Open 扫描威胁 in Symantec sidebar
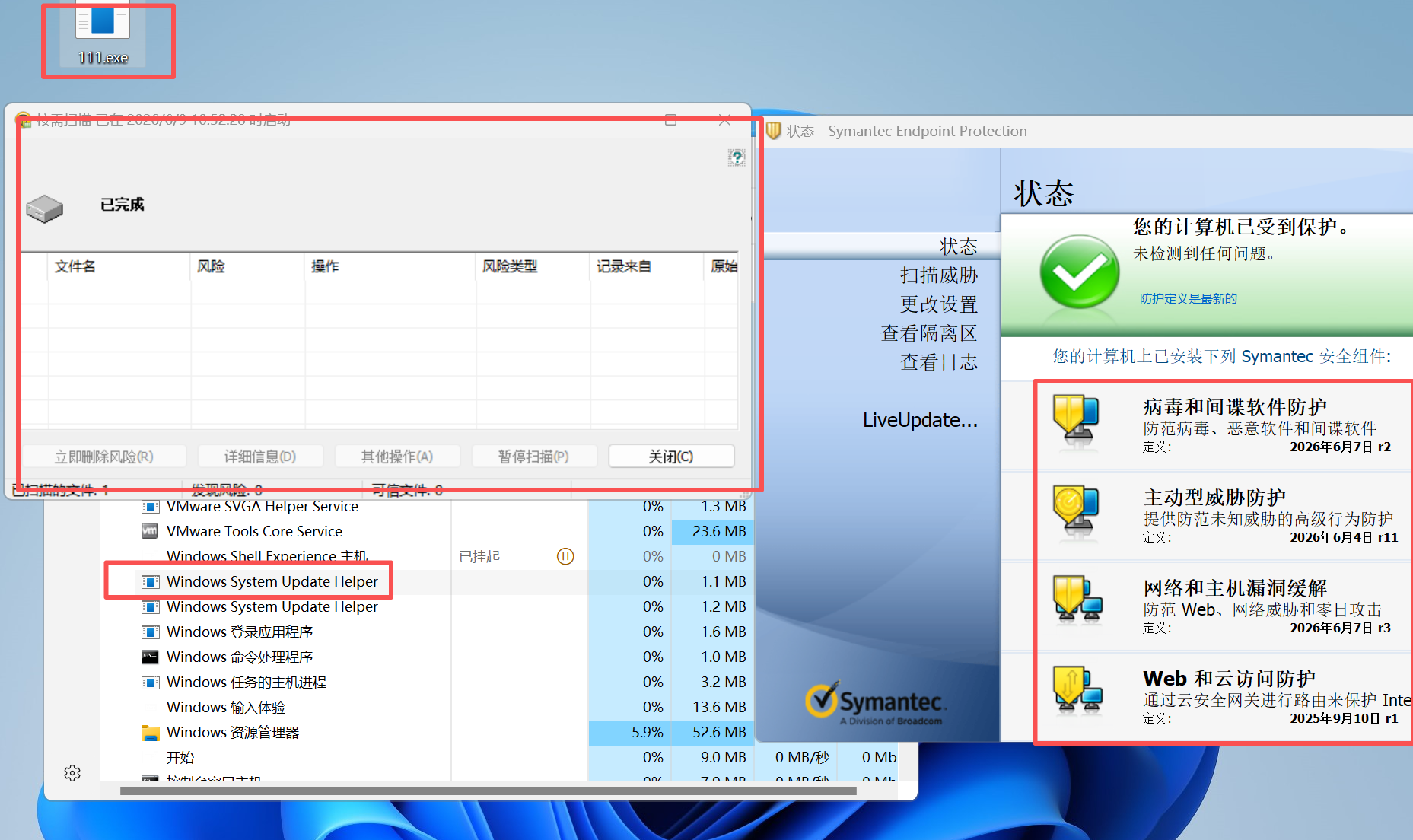Screen dimensions: 1413x840 [939, 275]
